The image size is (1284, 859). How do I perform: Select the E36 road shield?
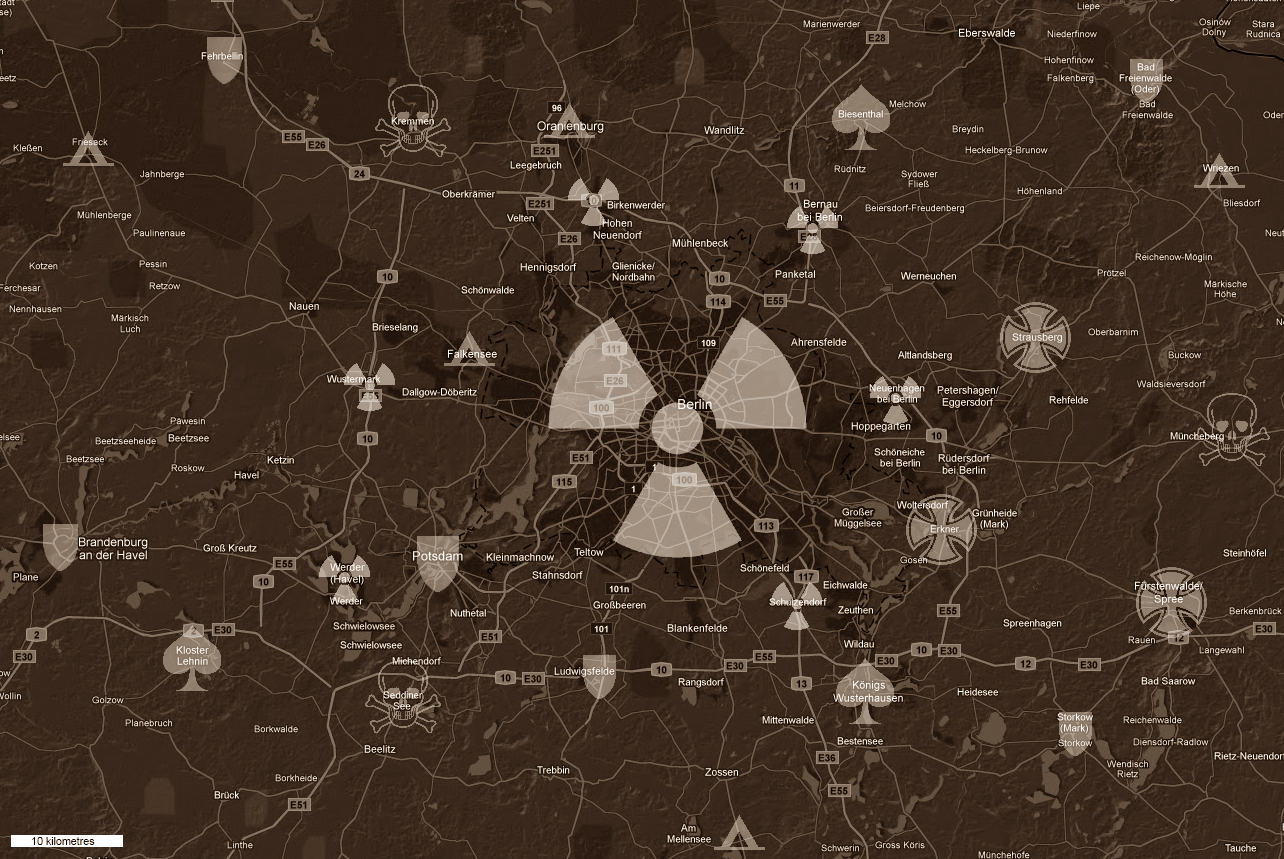pos(827,758)
